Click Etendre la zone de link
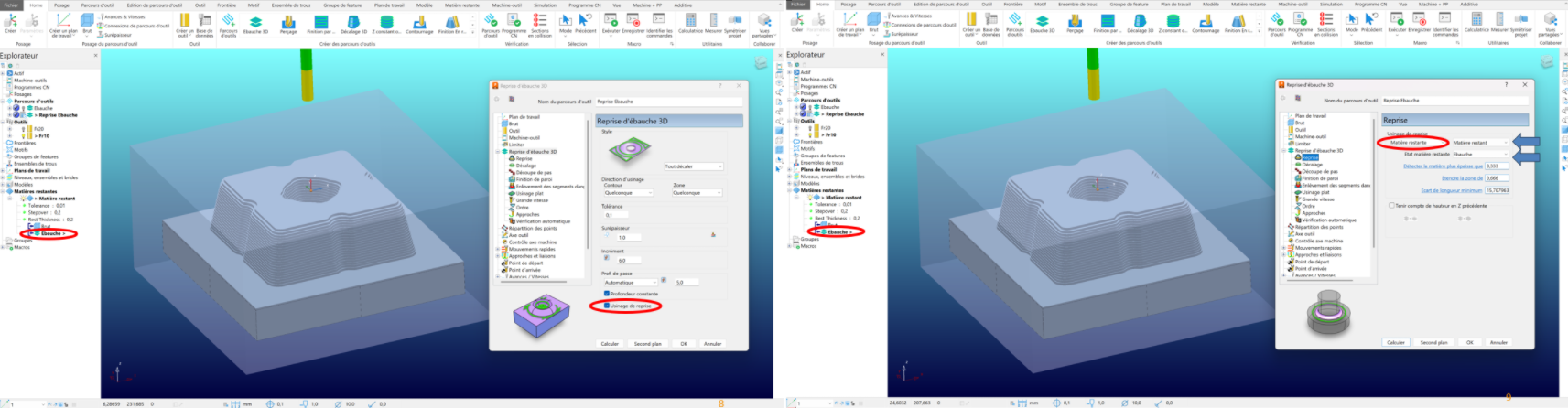The height and width of the screenshot is (408, 1568). tap(1461, 178)
